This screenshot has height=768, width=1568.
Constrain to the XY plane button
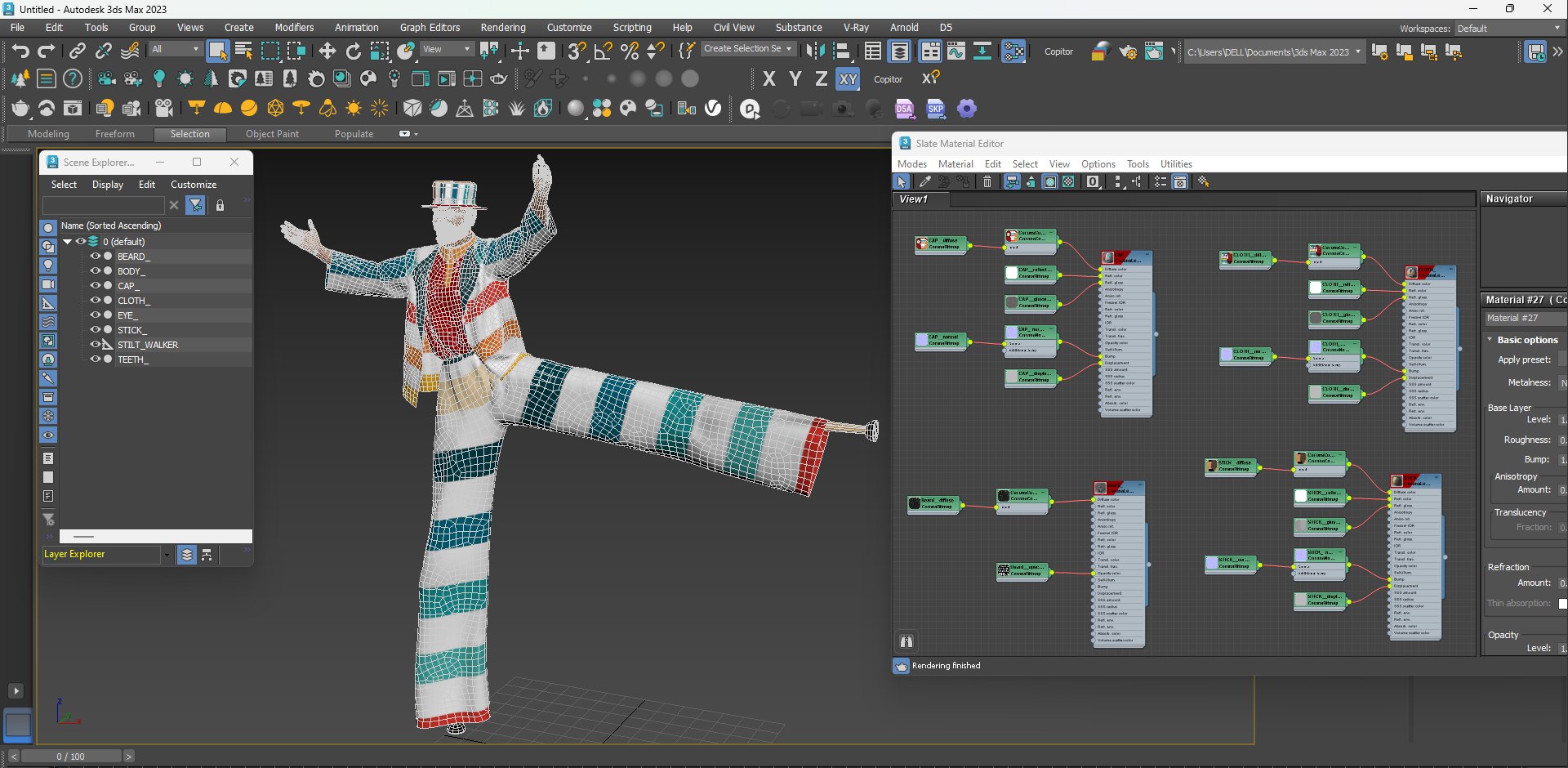coord(849,79)
